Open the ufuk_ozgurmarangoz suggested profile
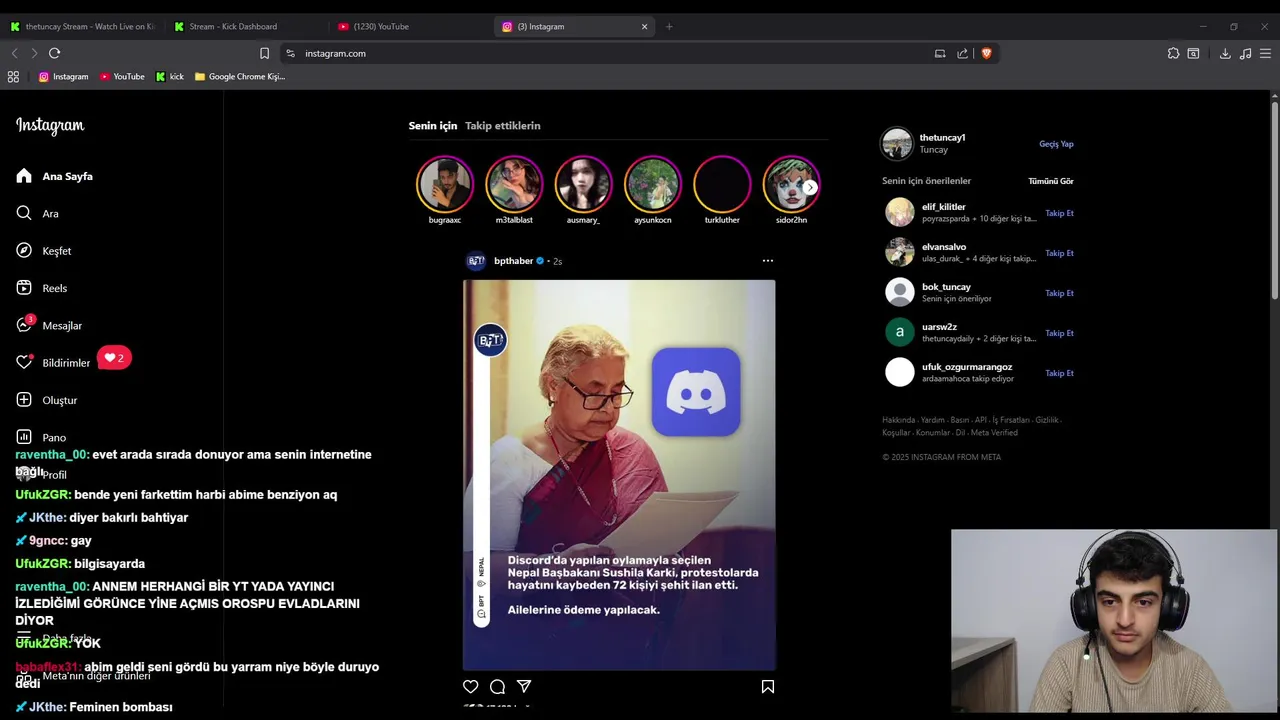Viewport: 1280px width, 720px height. (966, 367)
